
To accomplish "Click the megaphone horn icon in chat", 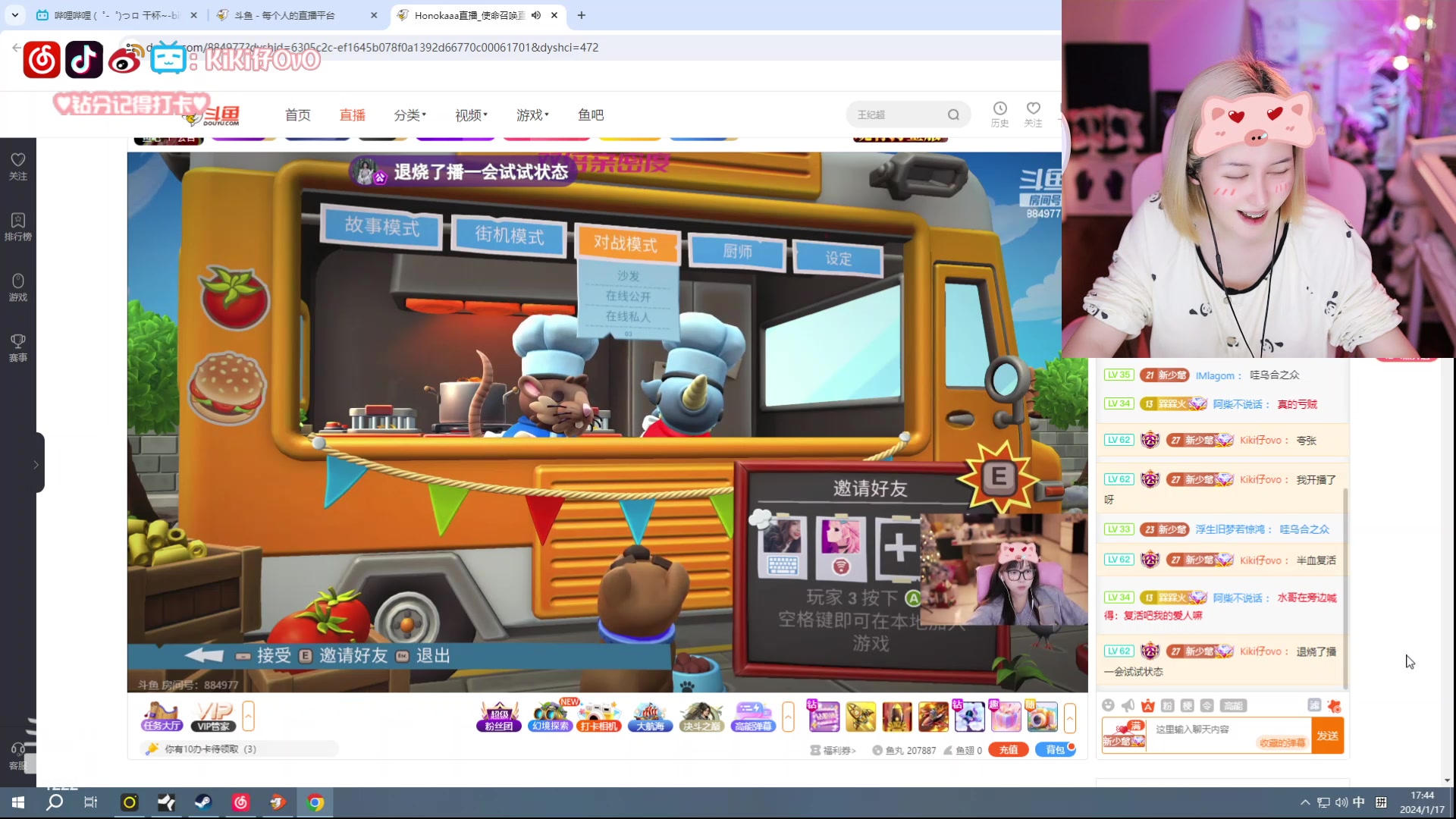I will [x=1128, y=705].
